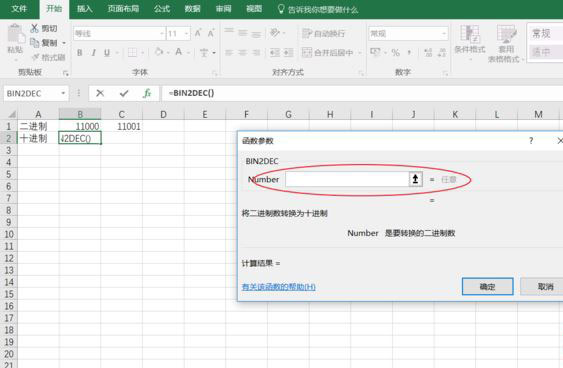
Task: Click the 确定 button in the dialog
Action: point(487,287)
